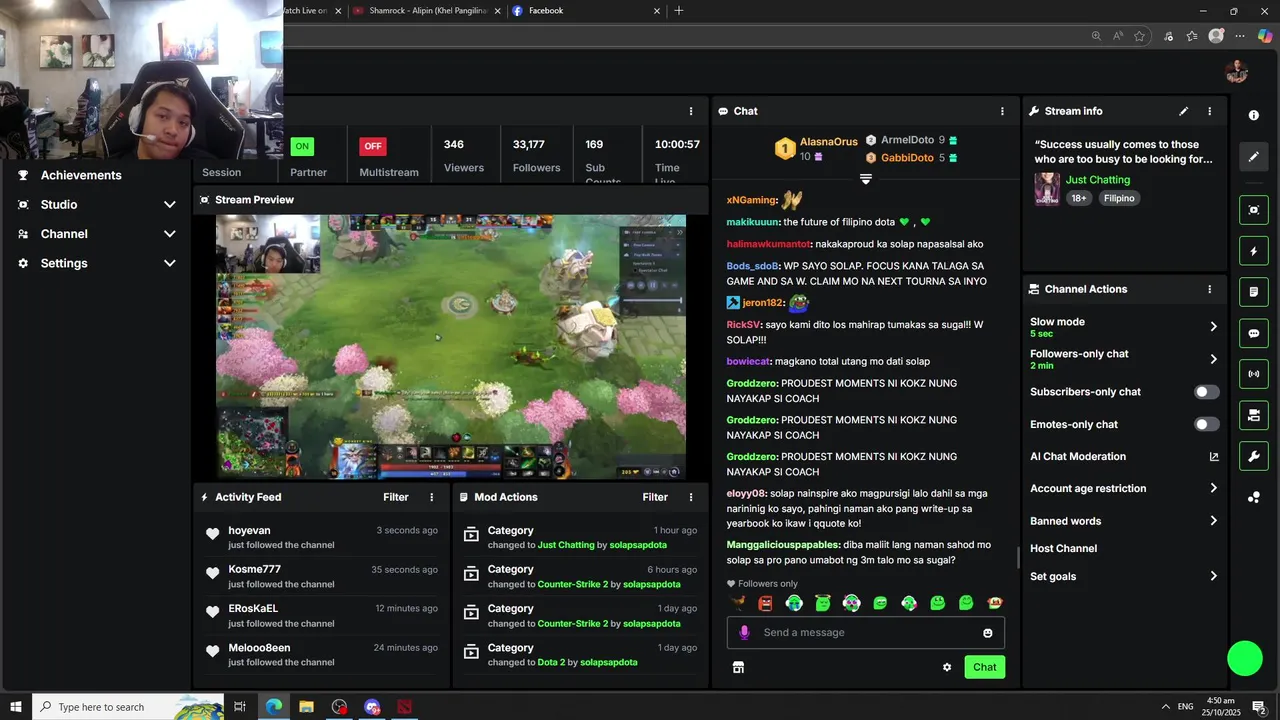
Task: Click the wrench tools icon in right sidebar
Action: tap(1254, 456)
